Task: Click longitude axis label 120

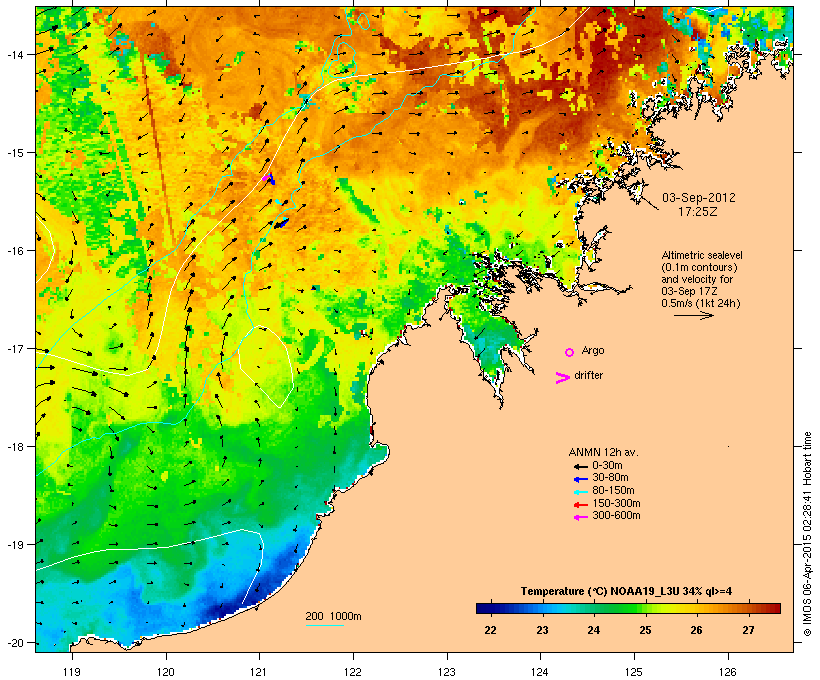Action: tap(166, 672)
